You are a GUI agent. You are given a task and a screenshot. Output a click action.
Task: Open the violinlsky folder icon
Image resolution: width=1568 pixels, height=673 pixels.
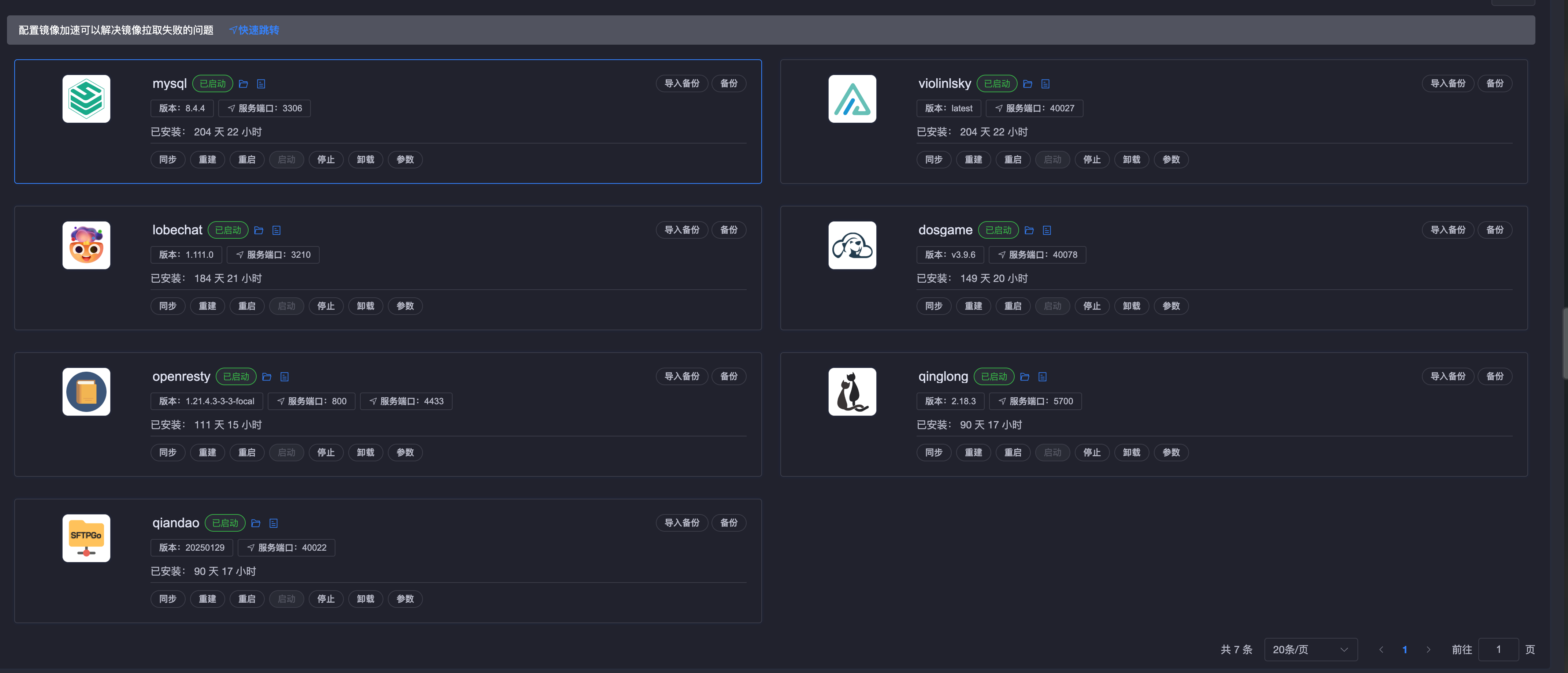point(1028,84)
